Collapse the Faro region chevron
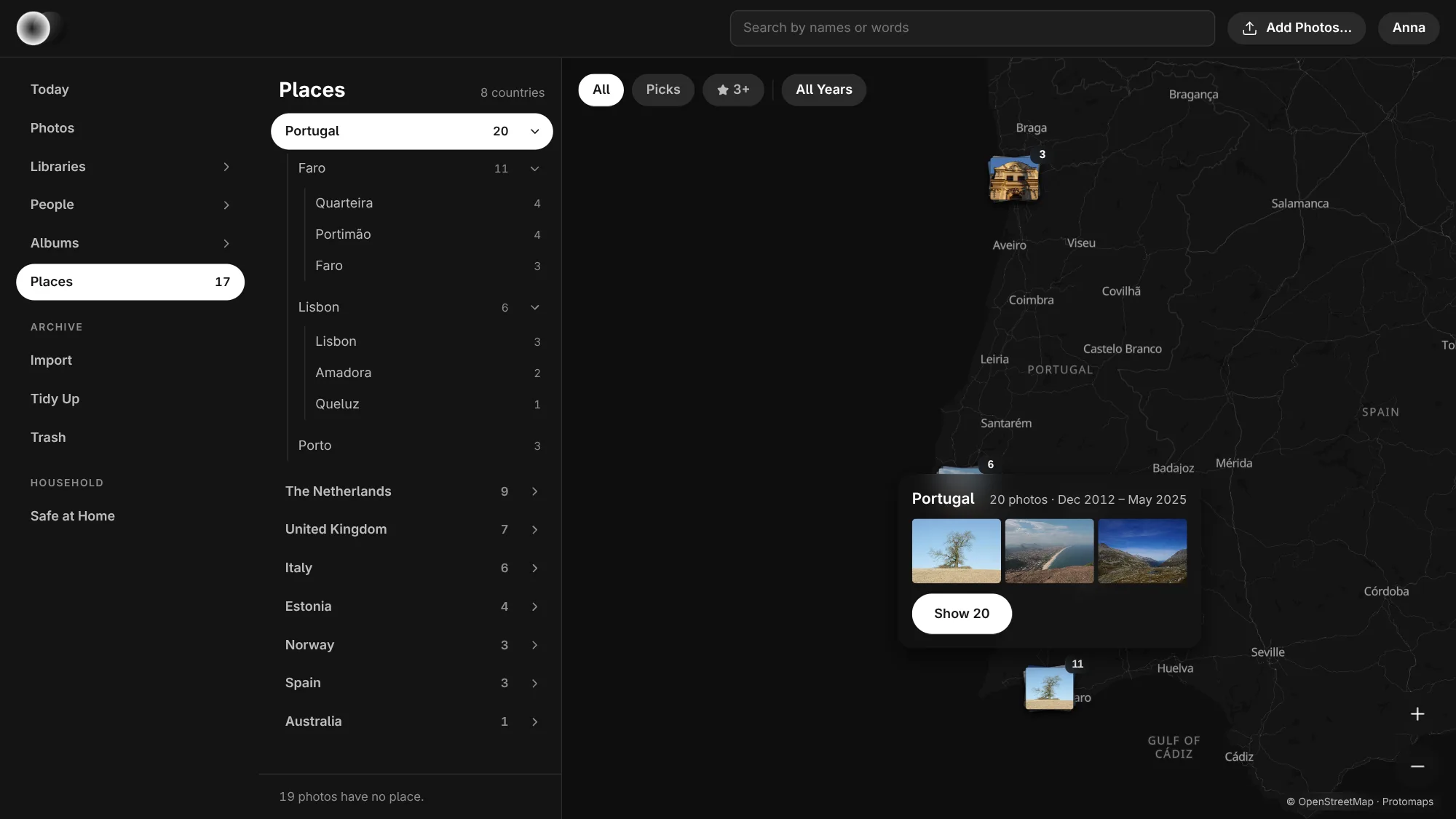 pyautogui.click(x=534, y=169)
